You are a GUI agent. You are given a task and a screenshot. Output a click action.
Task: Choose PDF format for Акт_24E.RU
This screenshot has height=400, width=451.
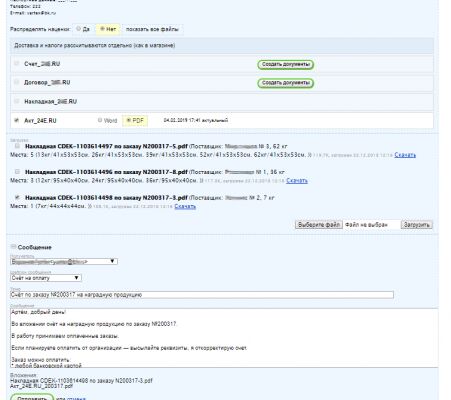tap(129, 120)
